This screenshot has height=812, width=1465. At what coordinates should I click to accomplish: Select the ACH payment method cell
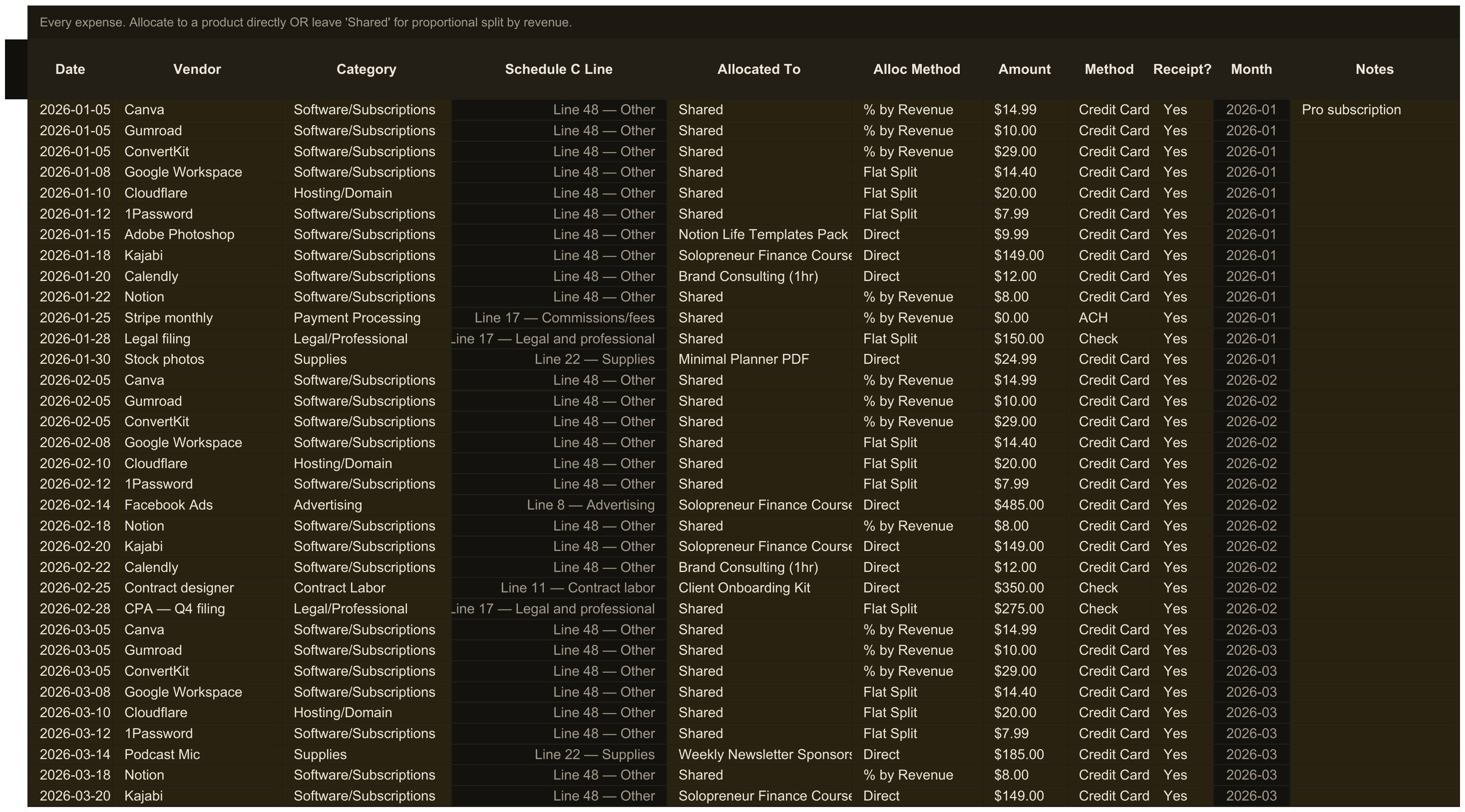tap(1109, 318)
